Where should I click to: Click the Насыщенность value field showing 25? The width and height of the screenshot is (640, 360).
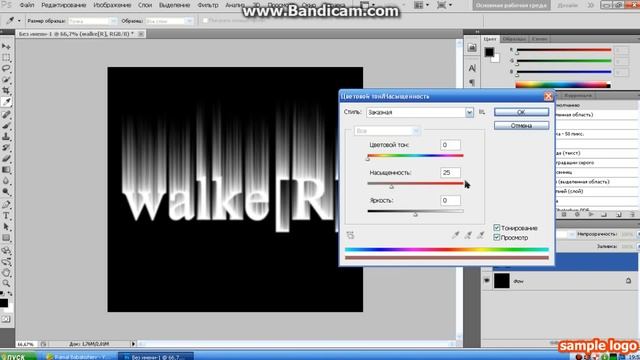pos(450,173)
